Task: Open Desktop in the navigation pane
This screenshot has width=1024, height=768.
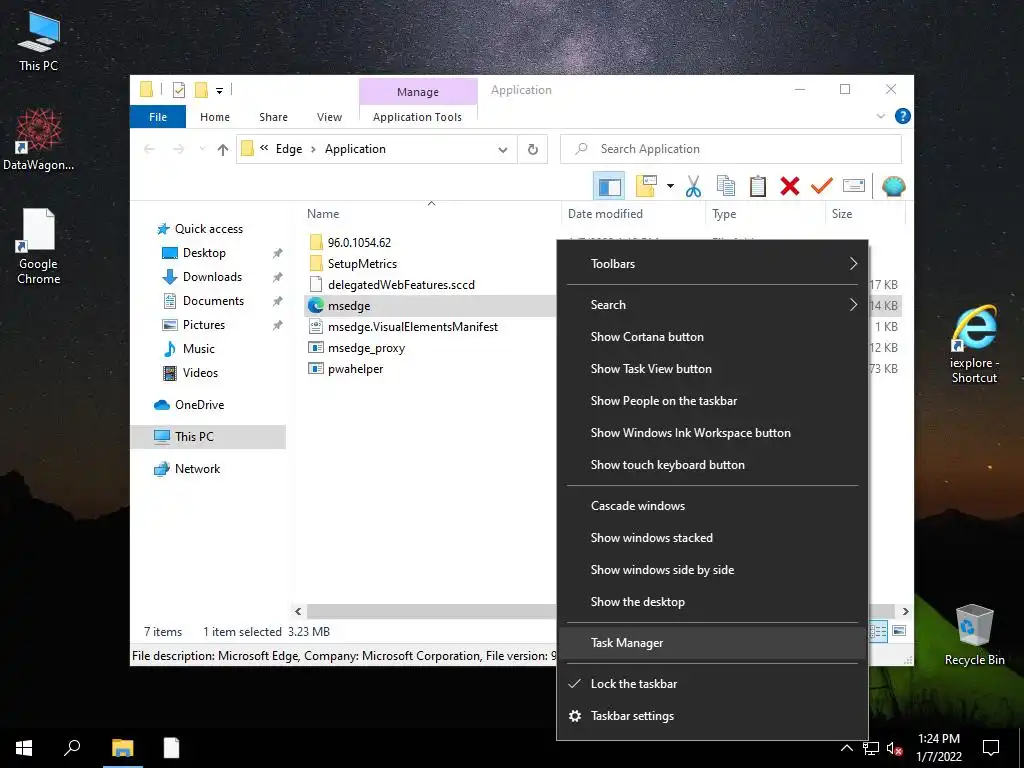Action: 204,253
